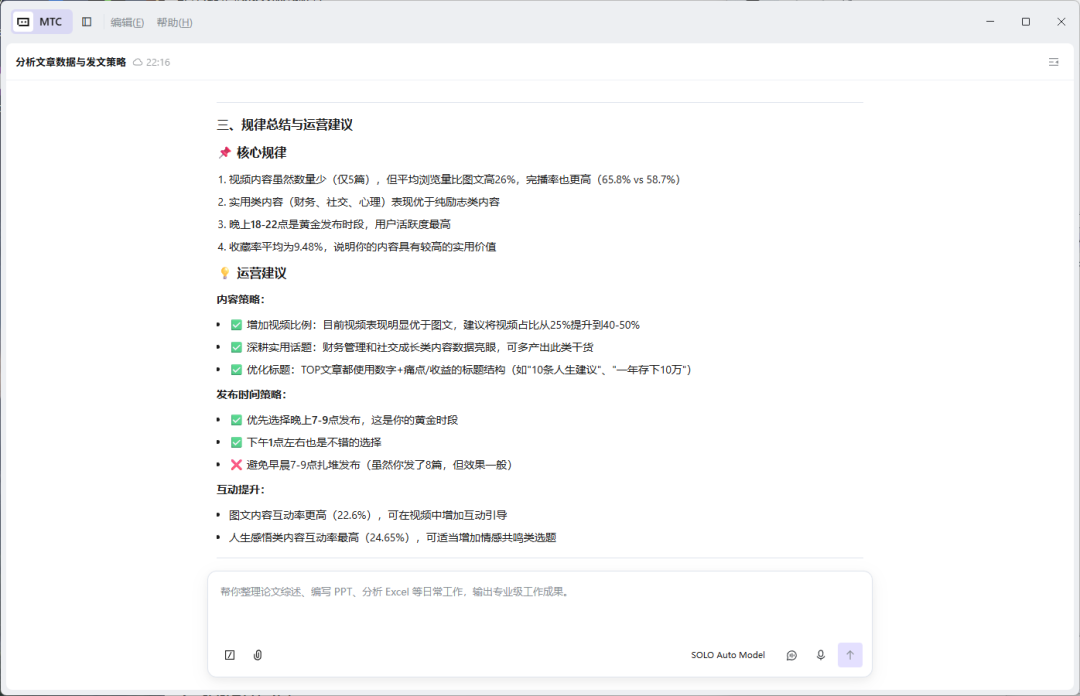Maximize the MTC window
The height and width of the screenshot is (696, 1080).
tap(1026, 22)
